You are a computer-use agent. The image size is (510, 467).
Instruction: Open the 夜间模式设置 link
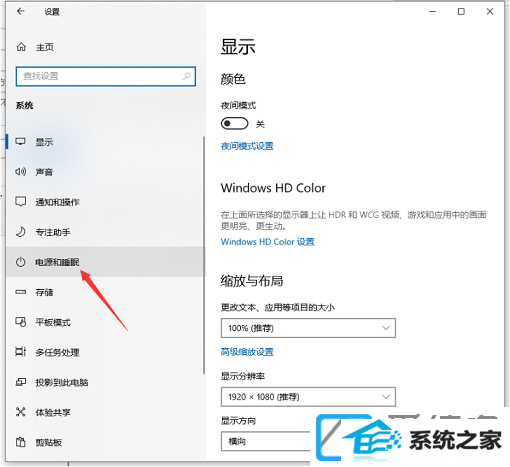[x=247, y=146]
